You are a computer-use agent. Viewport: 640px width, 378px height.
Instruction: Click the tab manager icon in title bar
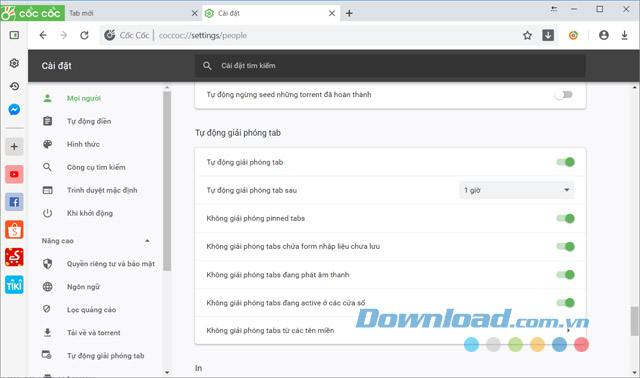pyautogui.click(x=554, y=9)
